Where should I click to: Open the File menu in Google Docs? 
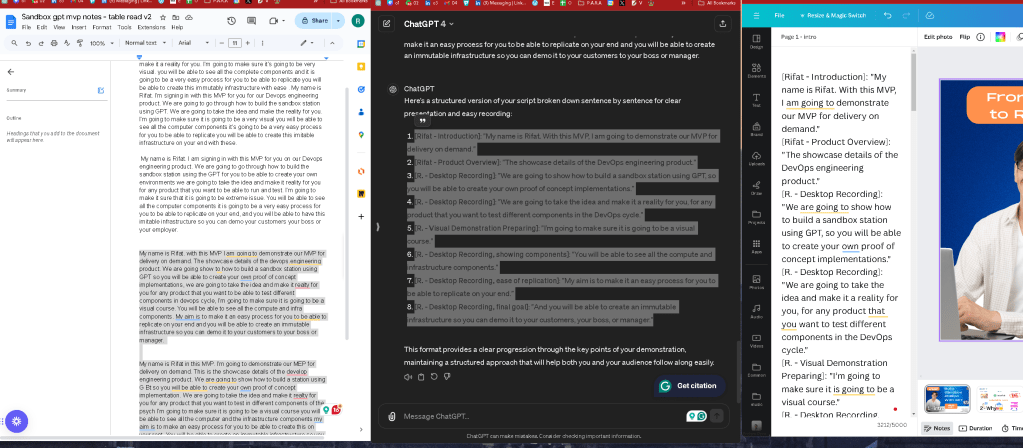coord(26,27)
